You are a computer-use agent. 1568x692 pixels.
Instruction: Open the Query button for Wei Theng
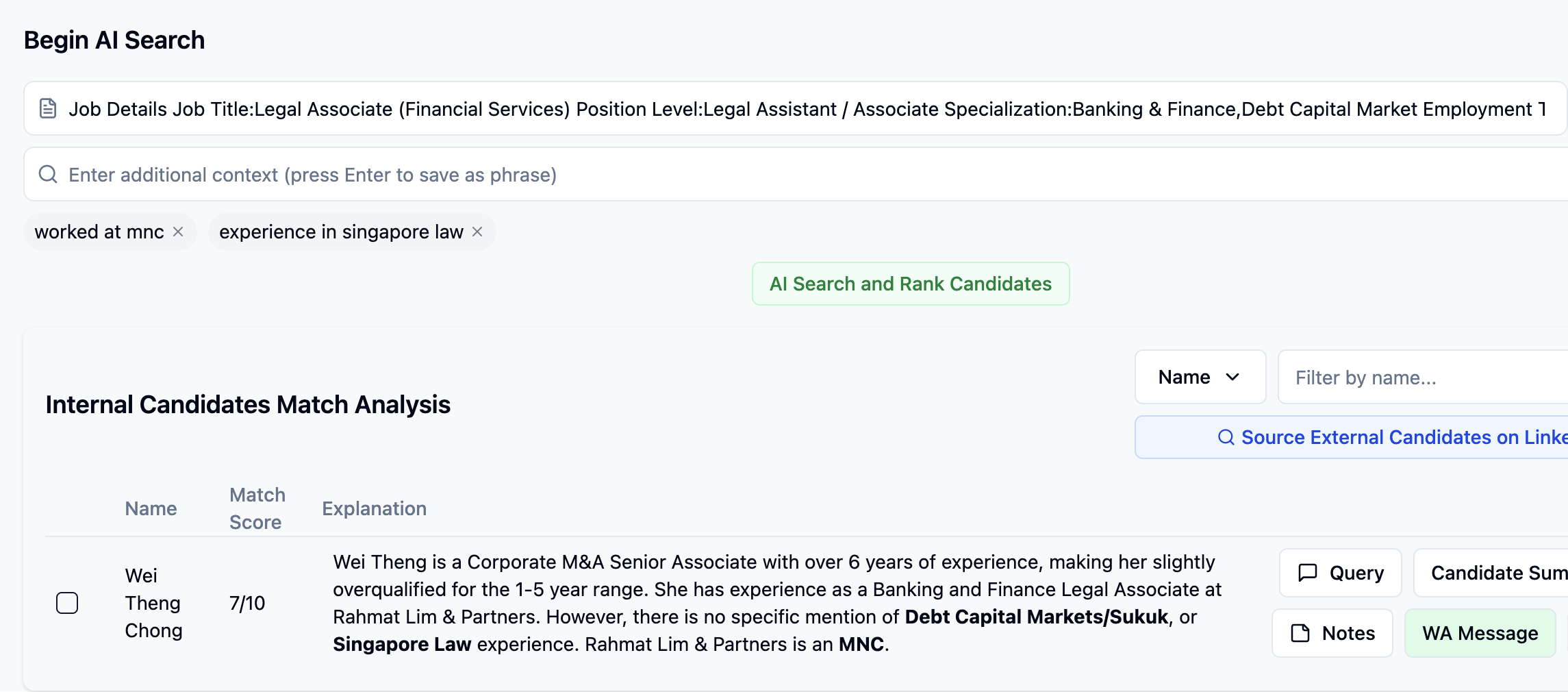(1340, 572)
